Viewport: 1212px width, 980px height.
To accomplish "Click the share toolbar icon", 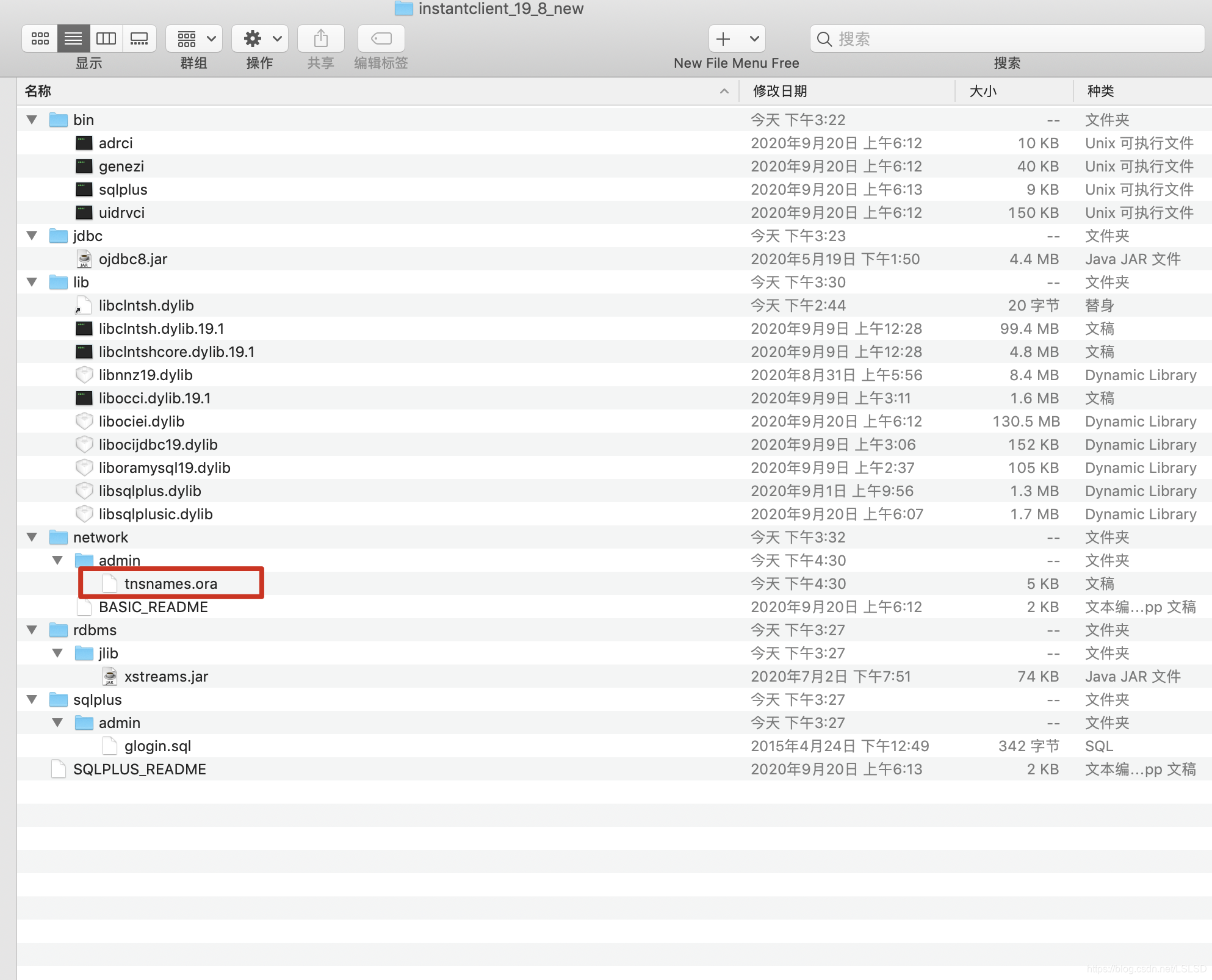I will tap(320, 39).
